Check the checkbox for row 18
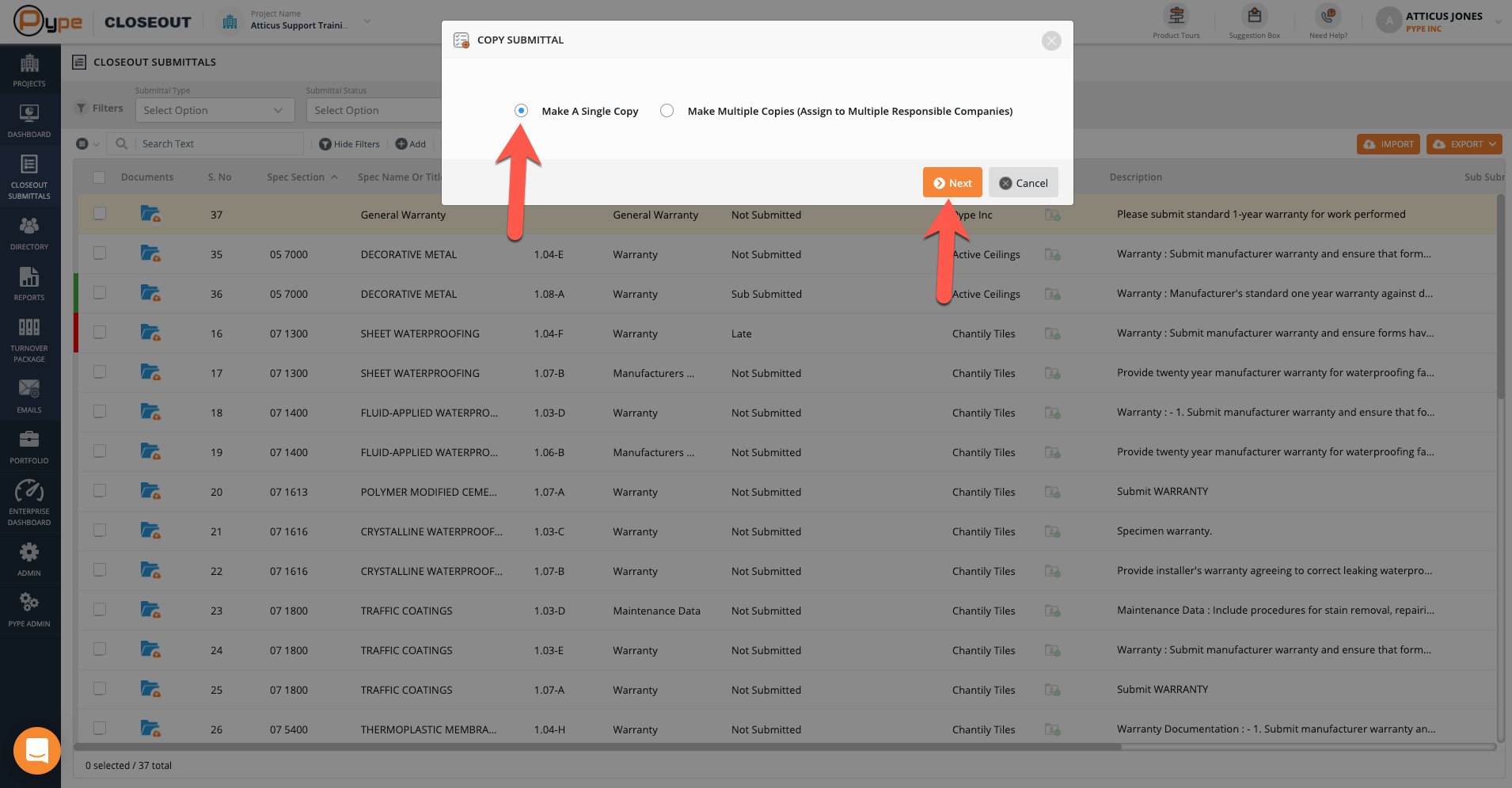This screenshot has width=1512, height=788. point(100,412)
